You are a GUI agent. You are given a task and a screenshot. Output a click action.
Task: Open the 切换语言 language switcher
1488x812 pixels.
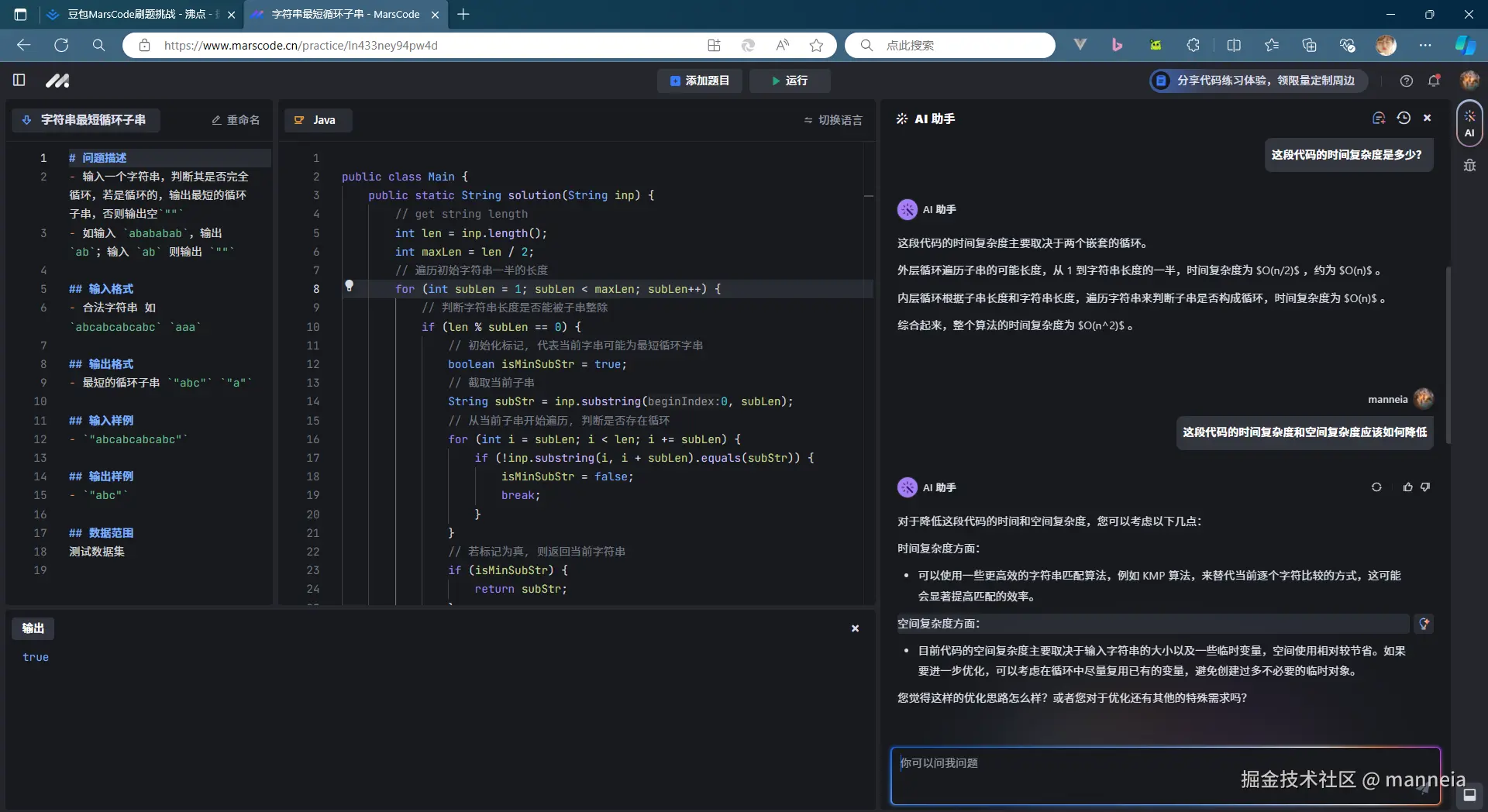[x=833, y=120]
